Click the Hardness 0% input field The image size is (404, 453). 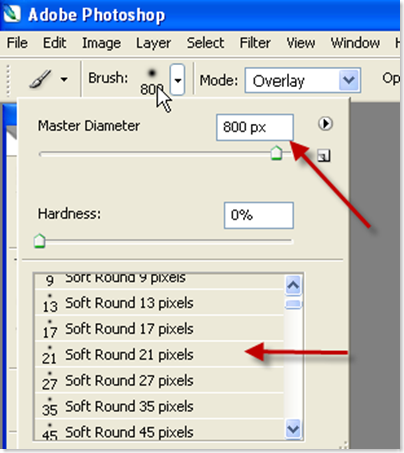tap(259, 215)
